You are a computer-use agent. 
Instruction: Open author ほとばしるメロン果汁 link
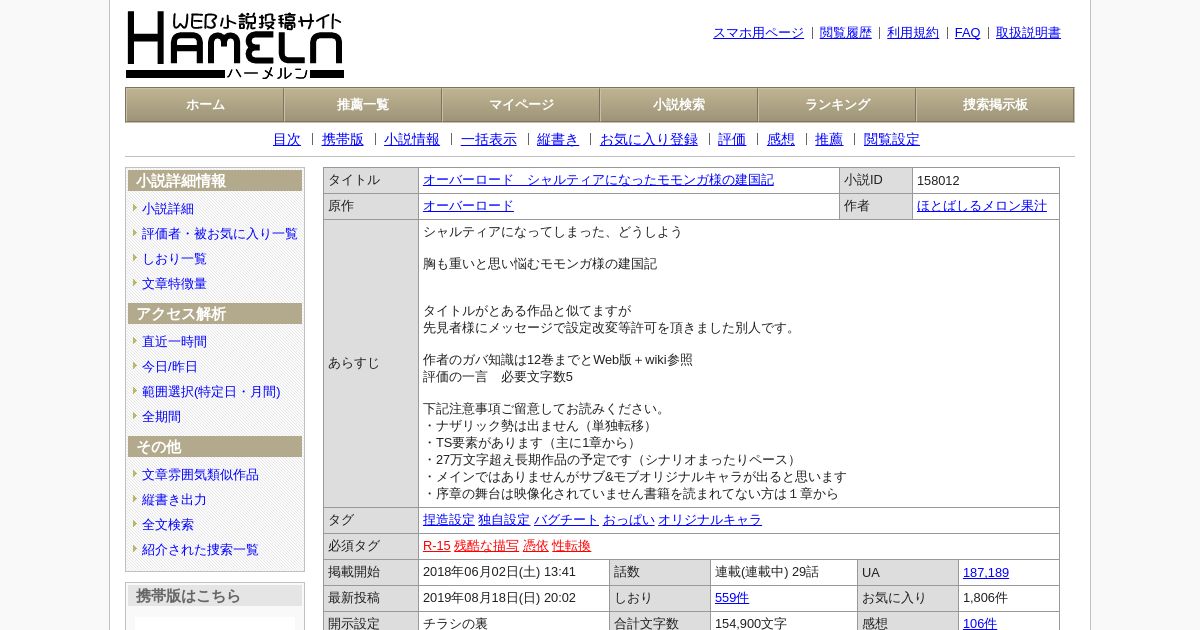(x=982, y=206)
